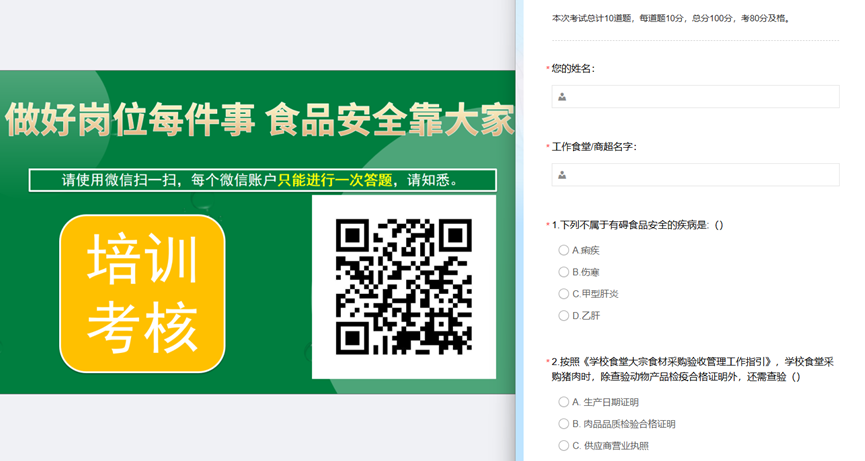Select C.甲型肝炎 radio option
865x461 pixels.
pos(564,294)
